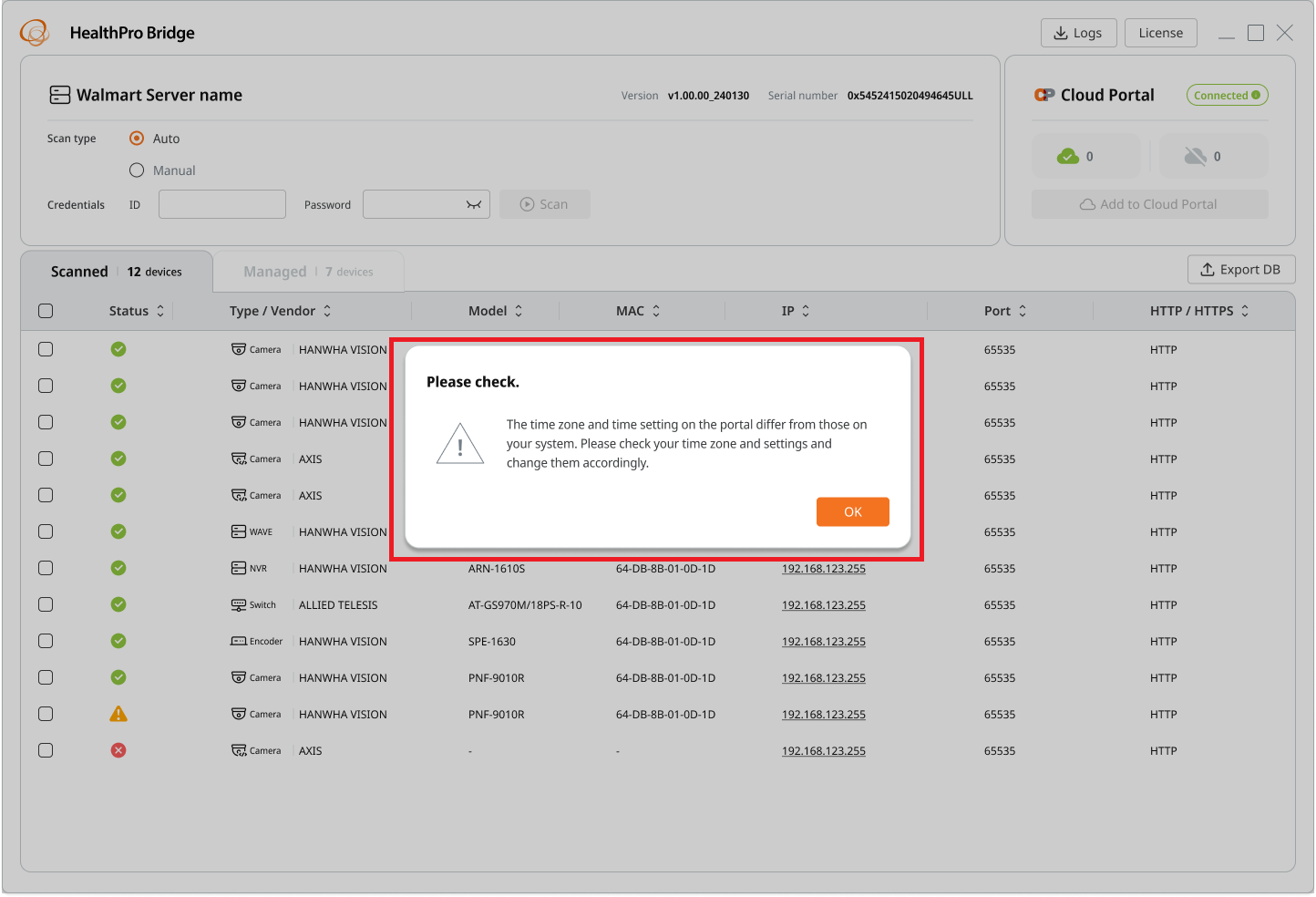Click OK in the Please check dialog

853,511
